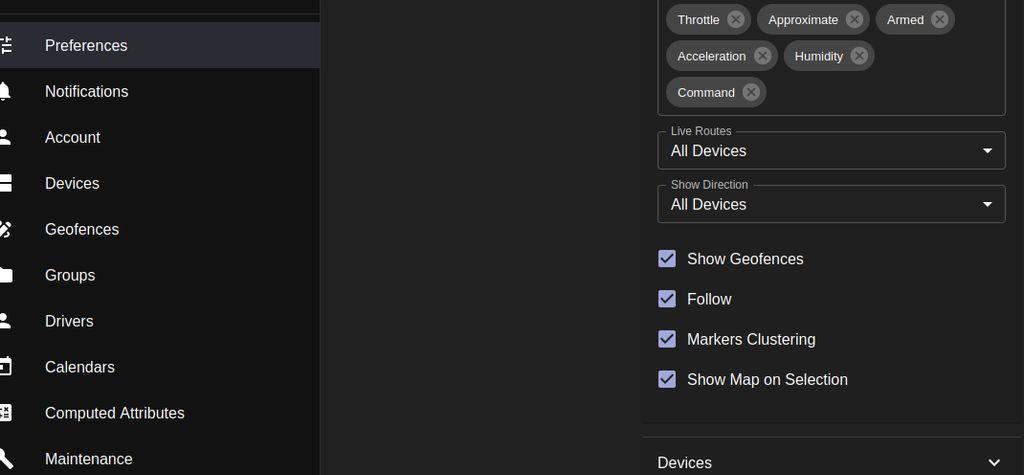Image resolution: width=1024 pixels, height=475 pixels.
Task: Remove the Throttle chip
Action: (736, 20)
